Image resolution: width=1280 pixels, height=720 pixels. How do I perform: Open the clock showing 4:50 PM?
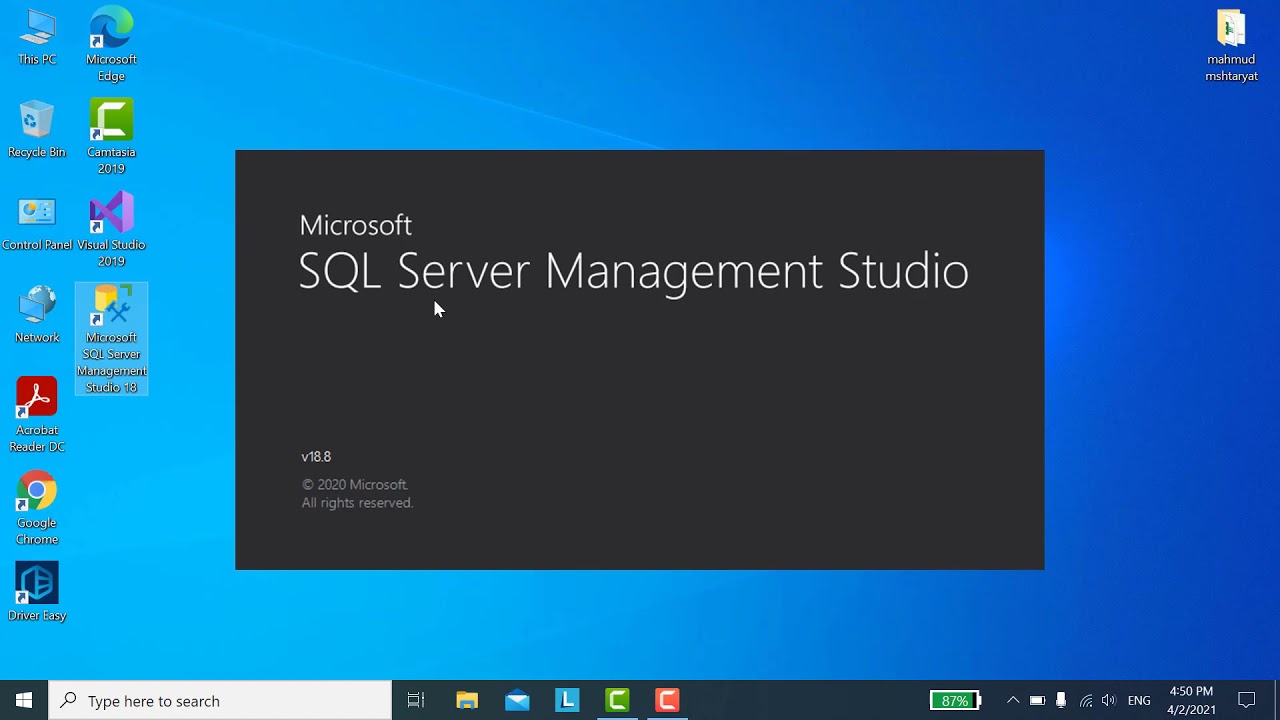click(x=1191, y=700)
